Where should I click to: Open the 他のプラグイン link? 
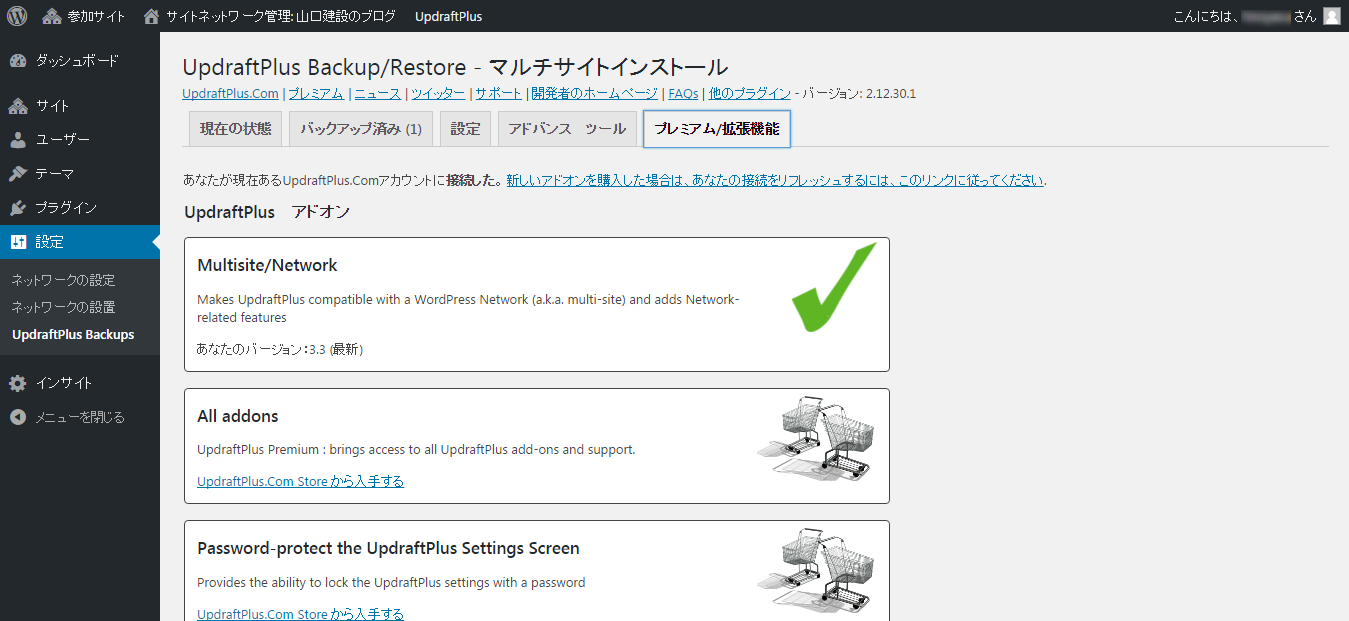(749, 94)
